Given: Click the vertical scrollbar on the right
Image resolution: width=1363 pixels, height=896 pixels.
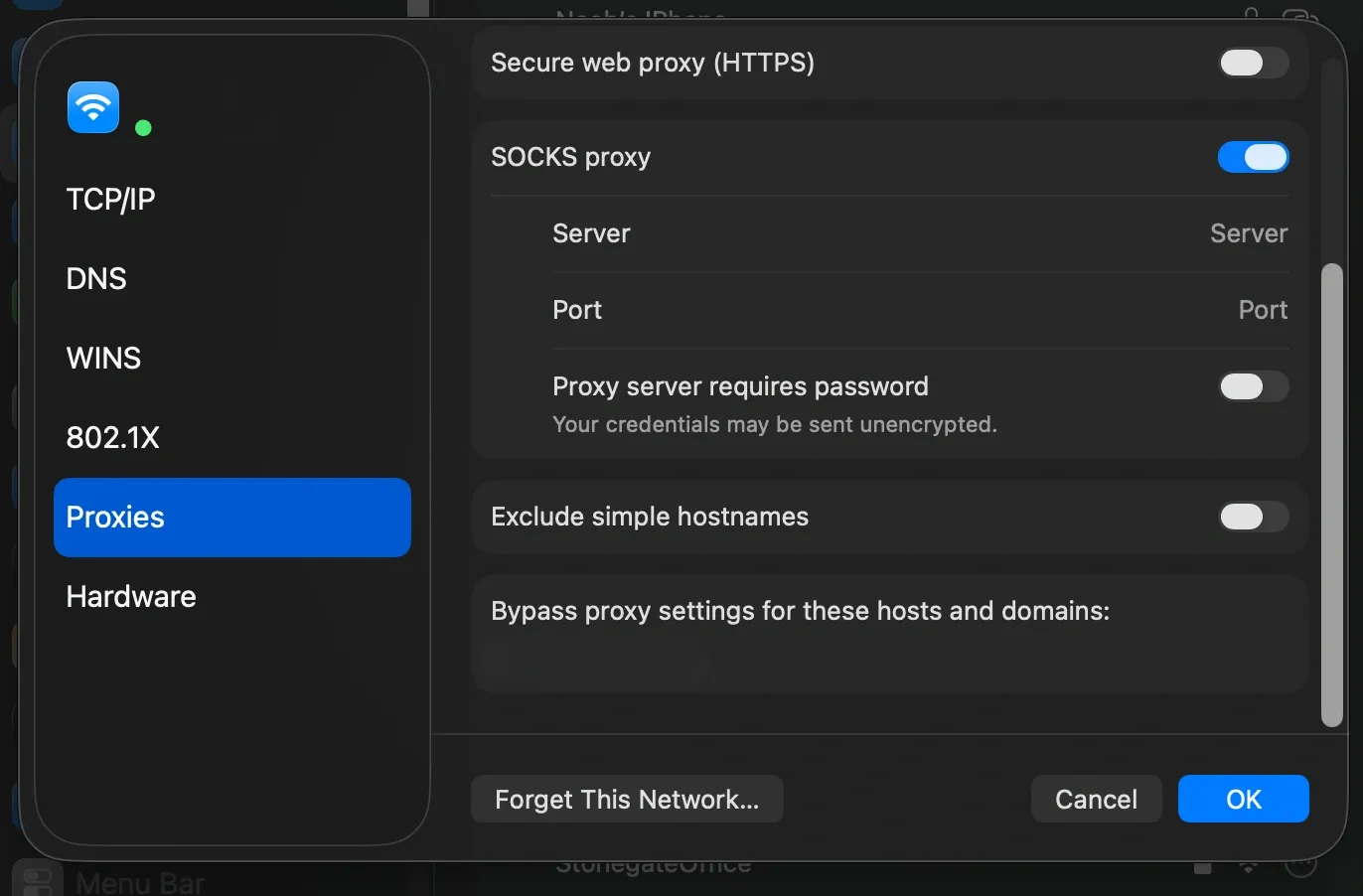Looking at the screenshot, I should [x=1331, y=492].
